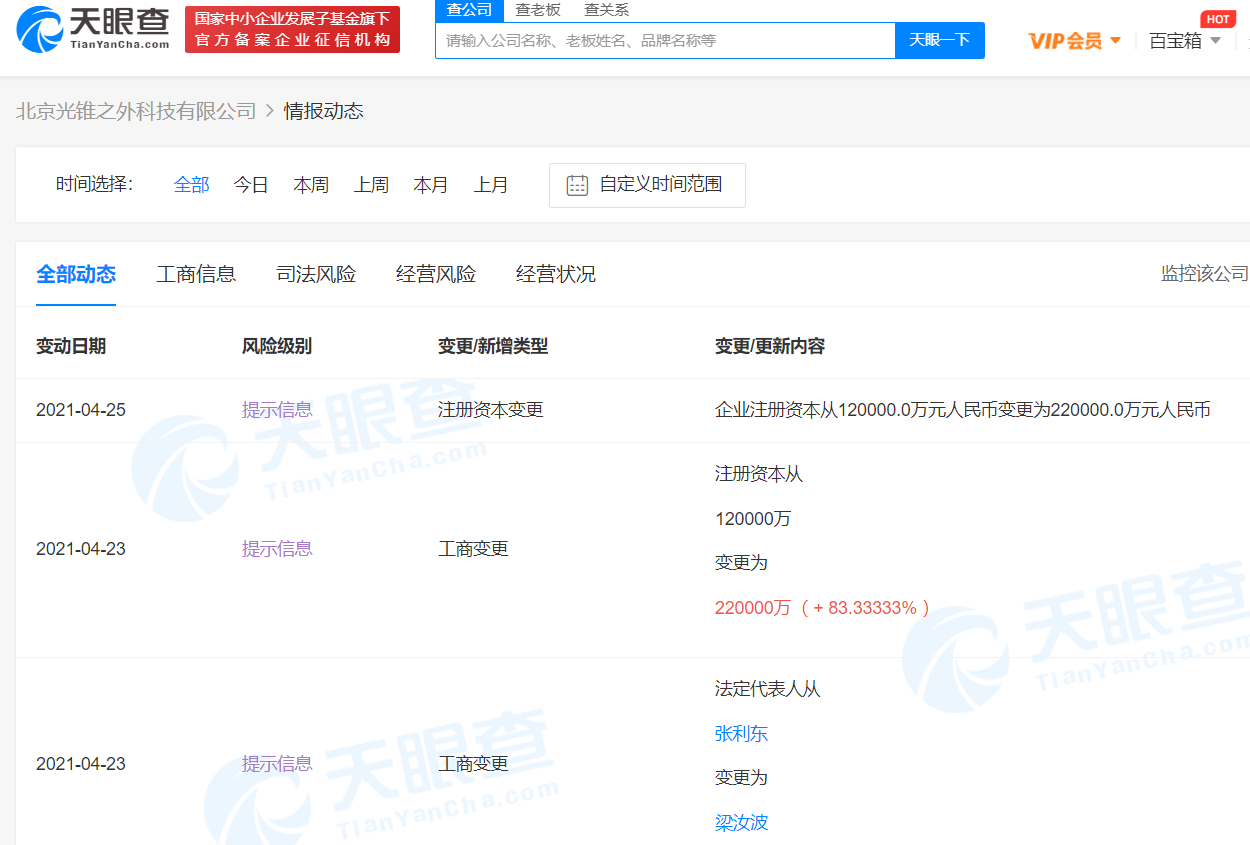Click the TianYanCha logo
The image size is (1250, 845).
(x=93, y=29)
